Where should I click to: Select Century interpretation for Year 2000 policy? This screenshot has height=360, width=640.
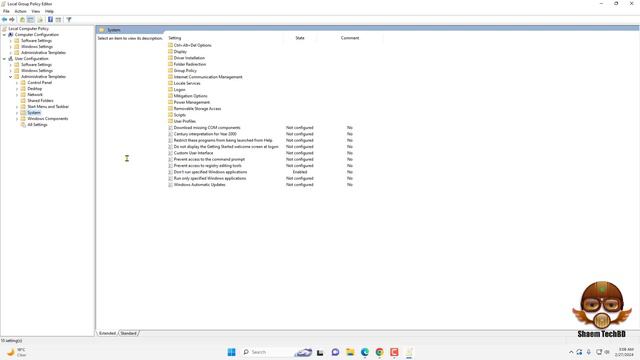tap(205, 134)
